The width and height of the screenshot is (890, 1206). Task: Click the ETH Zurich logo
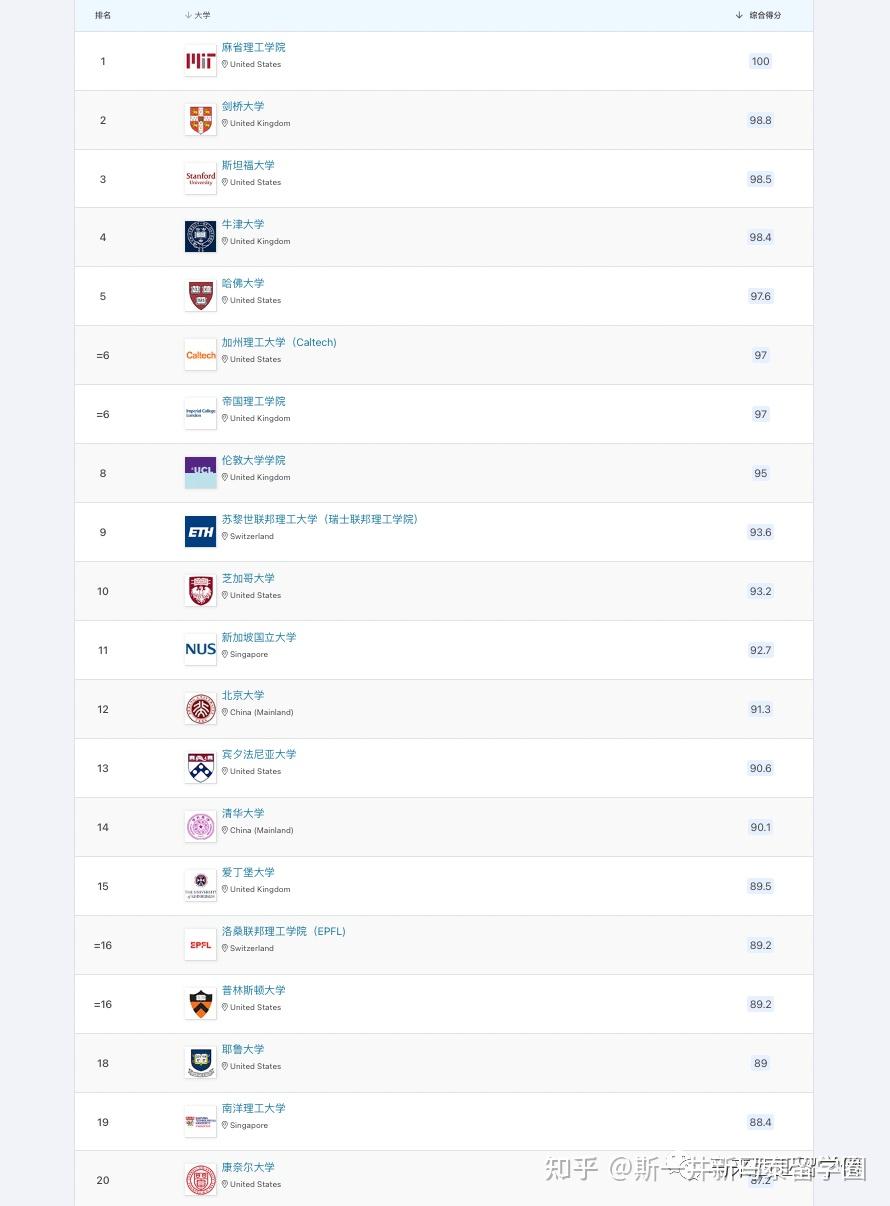200,532
